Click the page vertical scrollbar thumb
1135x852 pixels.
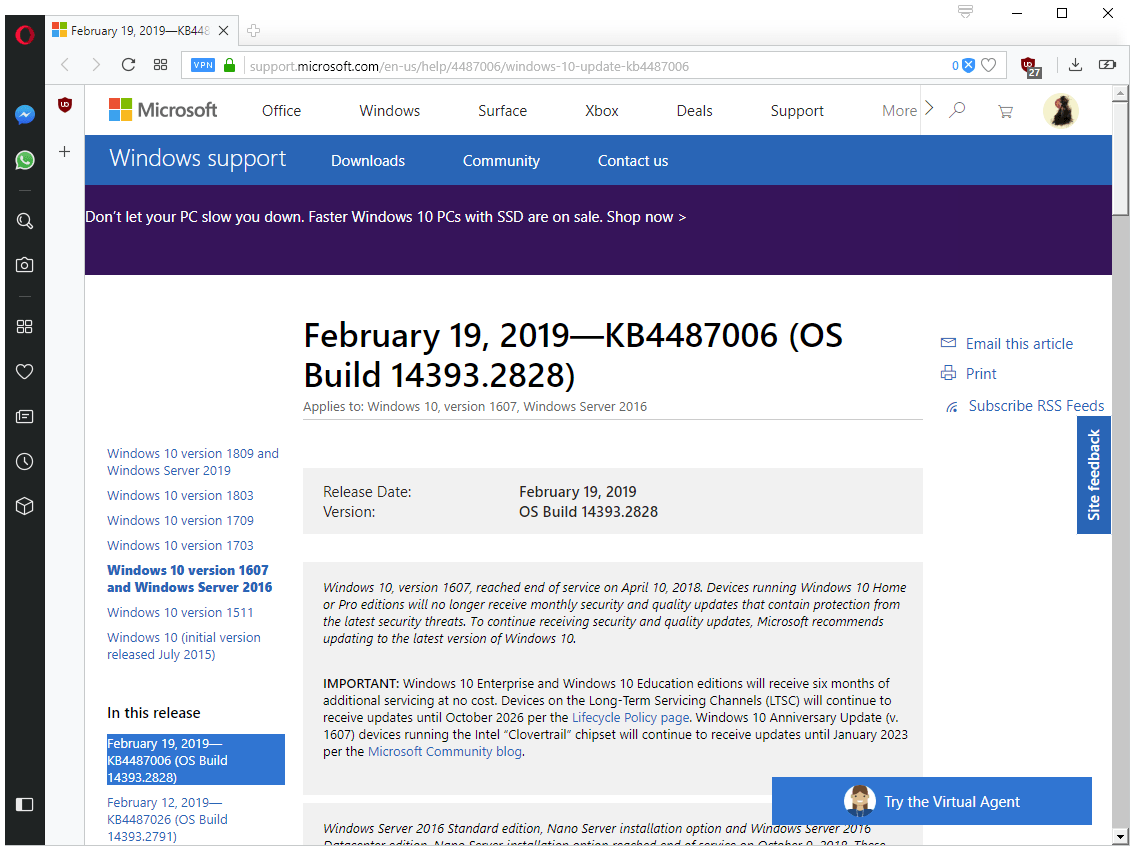1121,158
